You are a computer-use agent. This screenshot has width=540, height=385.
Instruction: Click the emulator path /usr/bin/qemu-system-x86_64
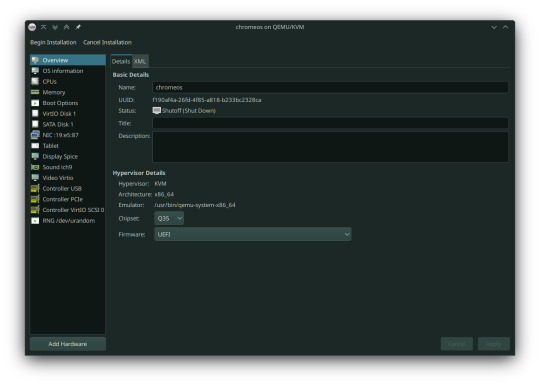[195, 205]
